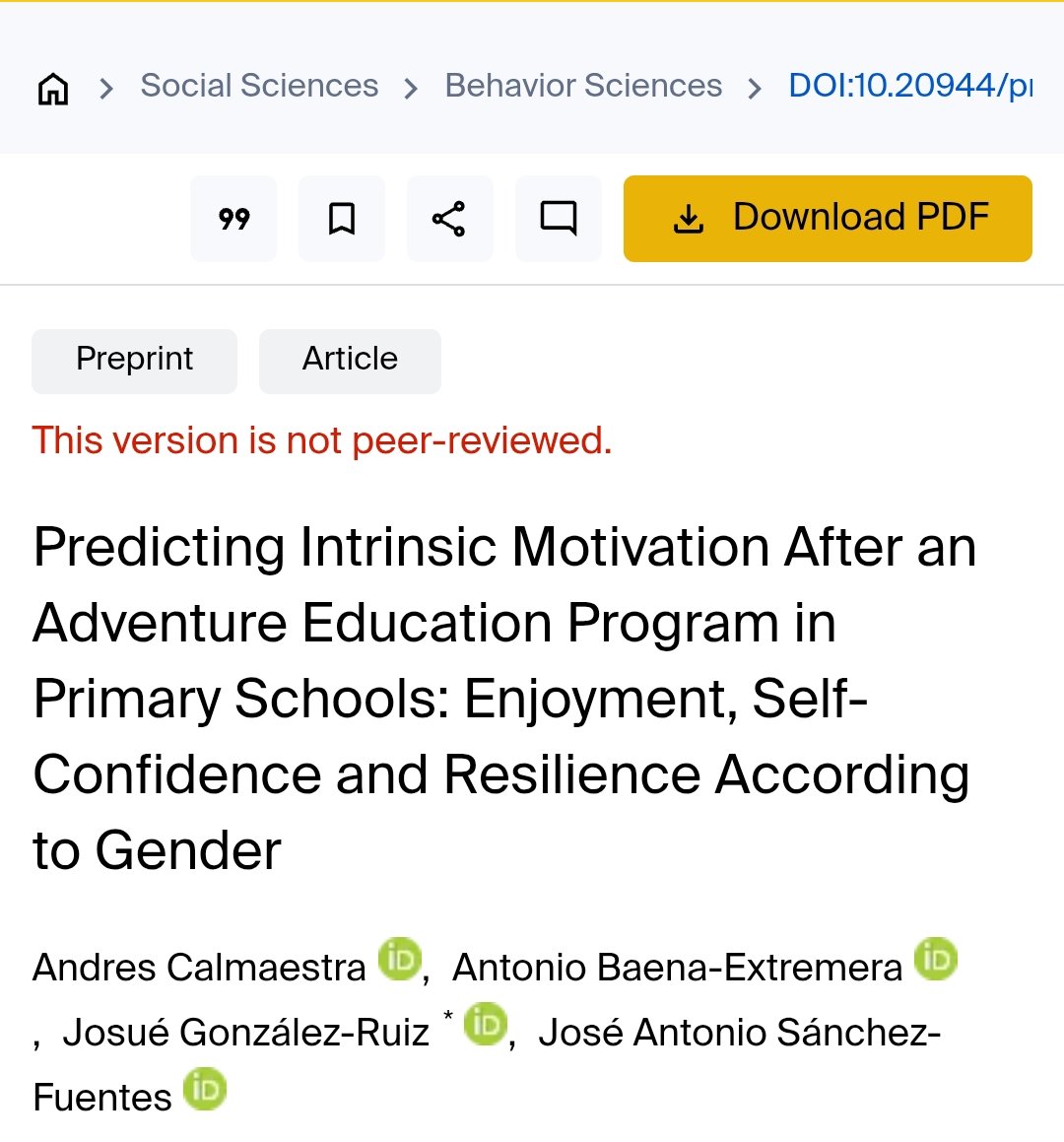The width and height of the screenshot is (1064, 1142).
Task: Open Antonio Baena-Extremera's ORCID badge
Action: [x=936, y=959]
